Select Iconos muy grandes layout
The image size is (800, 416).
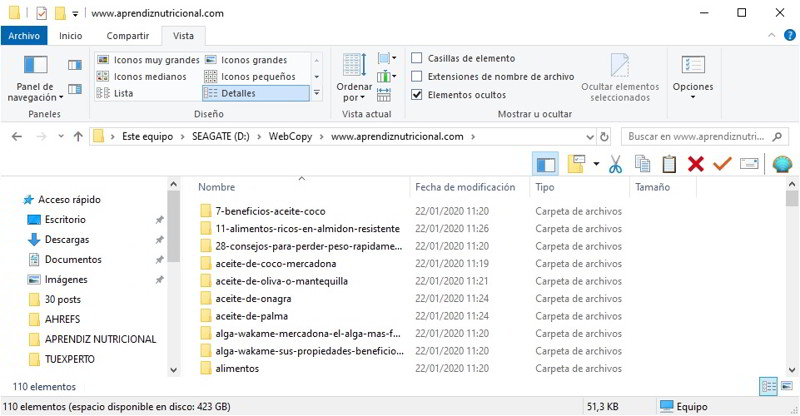point(148,60)
